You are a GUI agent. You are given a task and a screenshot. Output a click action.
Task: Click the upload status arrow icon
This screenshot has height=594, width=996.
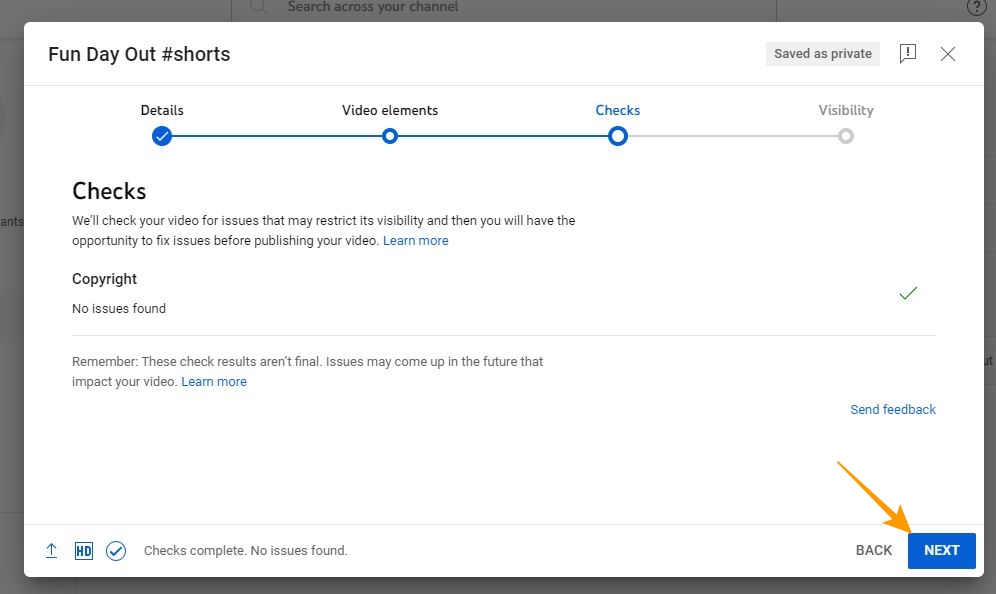(51, 550)
